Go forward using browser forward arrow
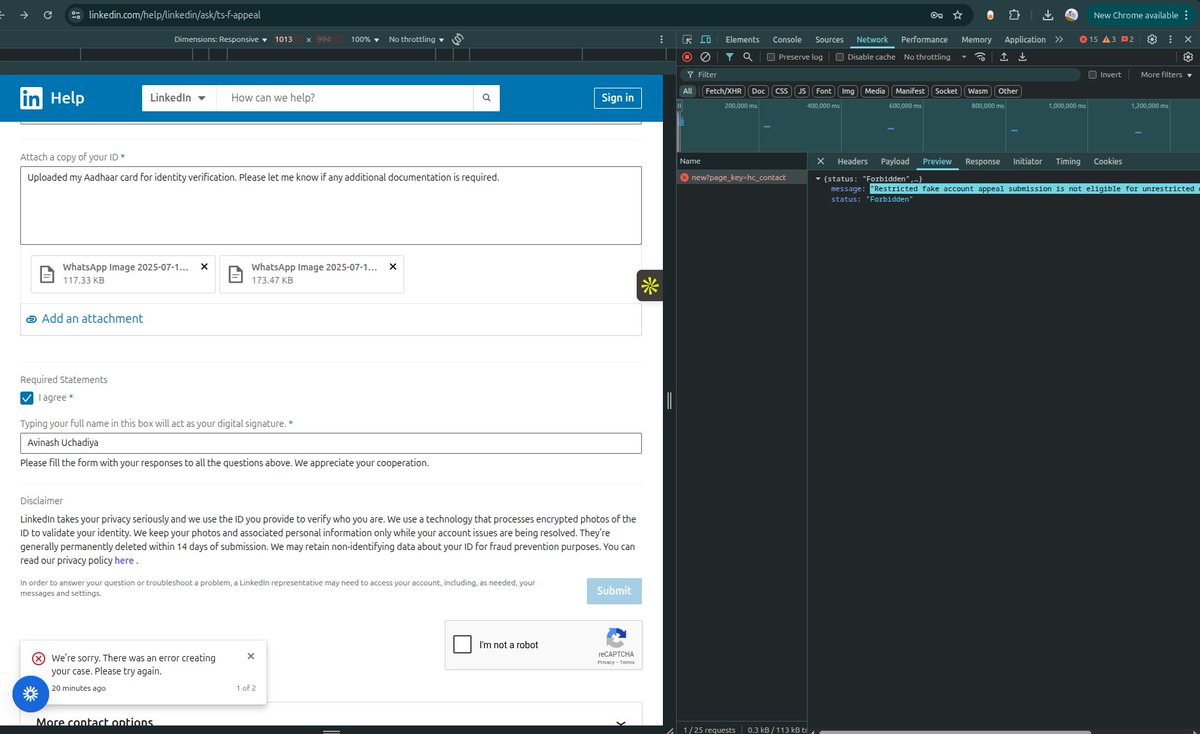Viewport: 1200px width, 734px height. 24,15
